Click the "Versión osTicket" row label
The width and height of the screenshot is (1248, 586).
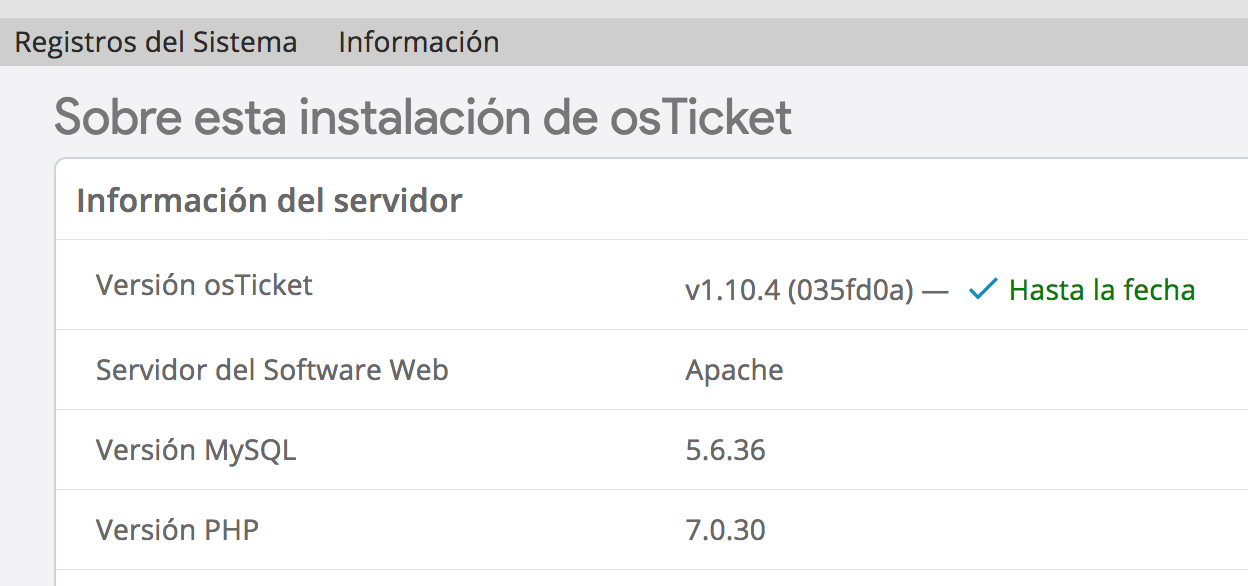(x=204, y=286)
